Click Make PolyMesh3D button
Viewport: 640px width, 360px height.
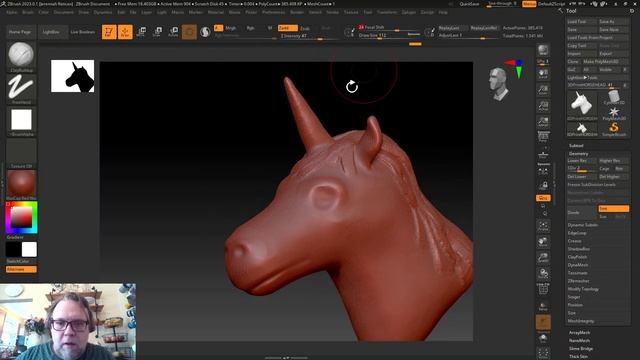point(606,62)
